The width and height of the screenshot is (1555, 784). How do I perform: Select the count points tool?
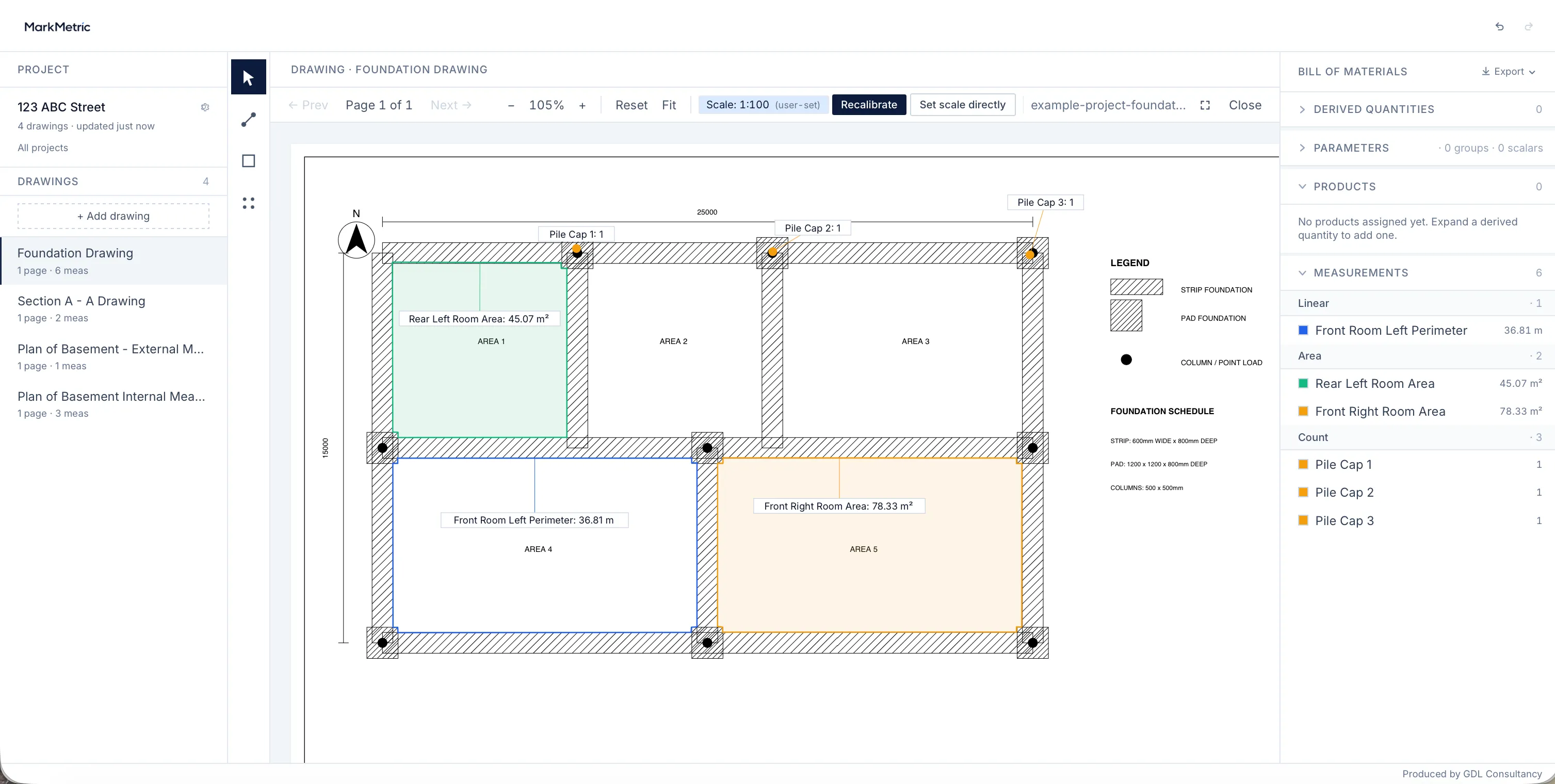click(248, 203)
